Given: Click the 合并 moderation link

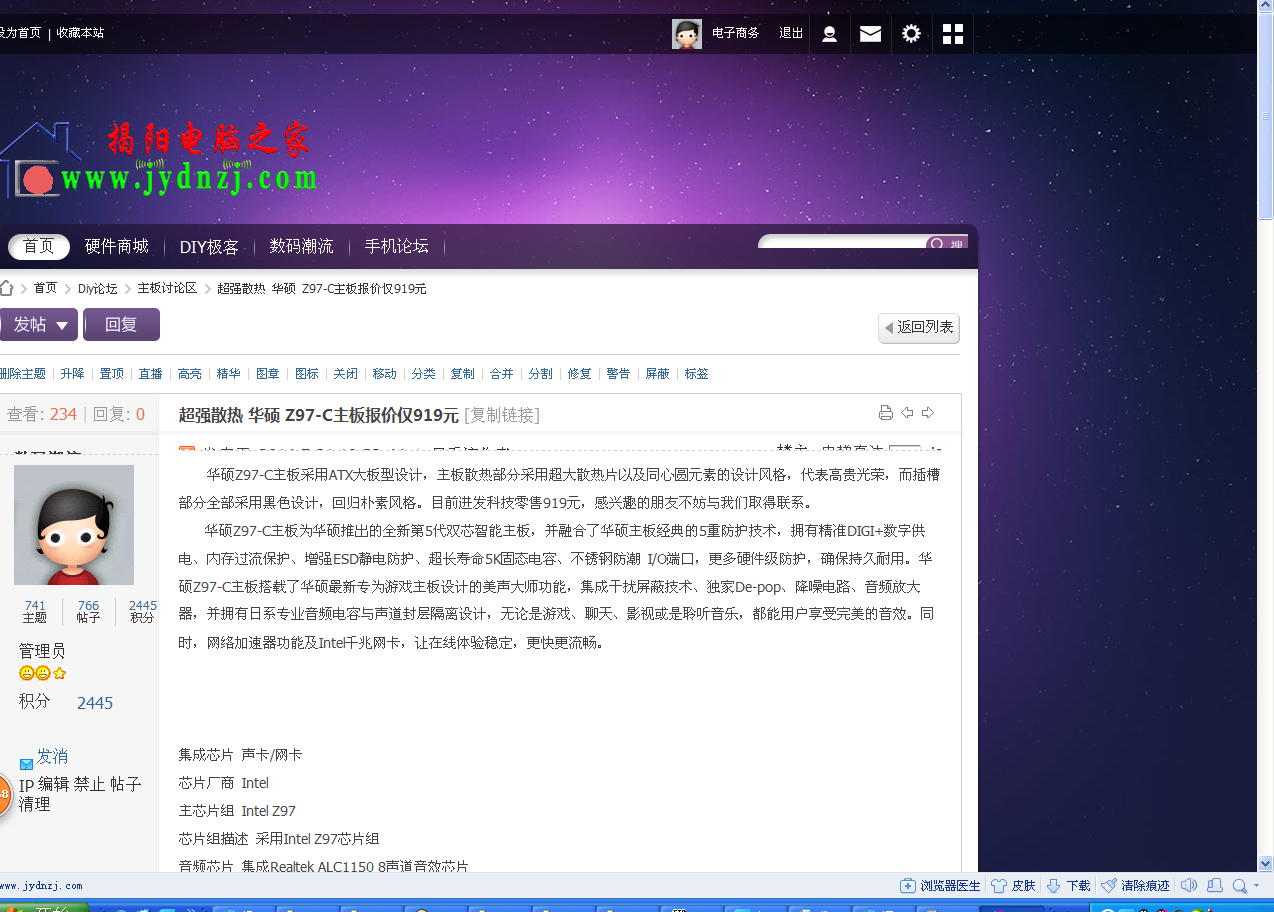Looking at the screenshot, I should (501, 373).
